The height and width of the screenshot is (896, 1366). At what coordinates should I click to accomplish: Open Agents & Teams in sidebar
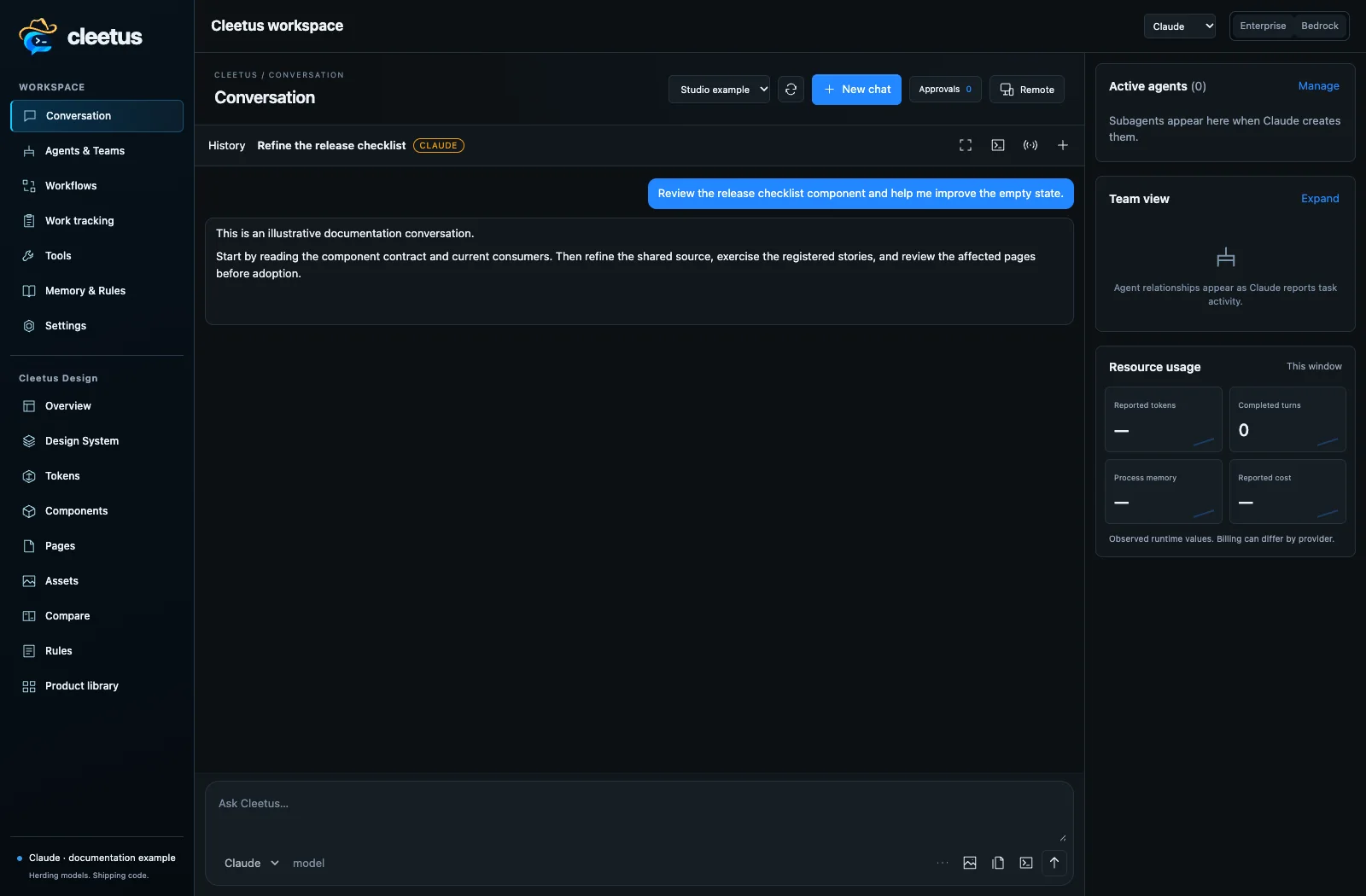coord(96,151)
